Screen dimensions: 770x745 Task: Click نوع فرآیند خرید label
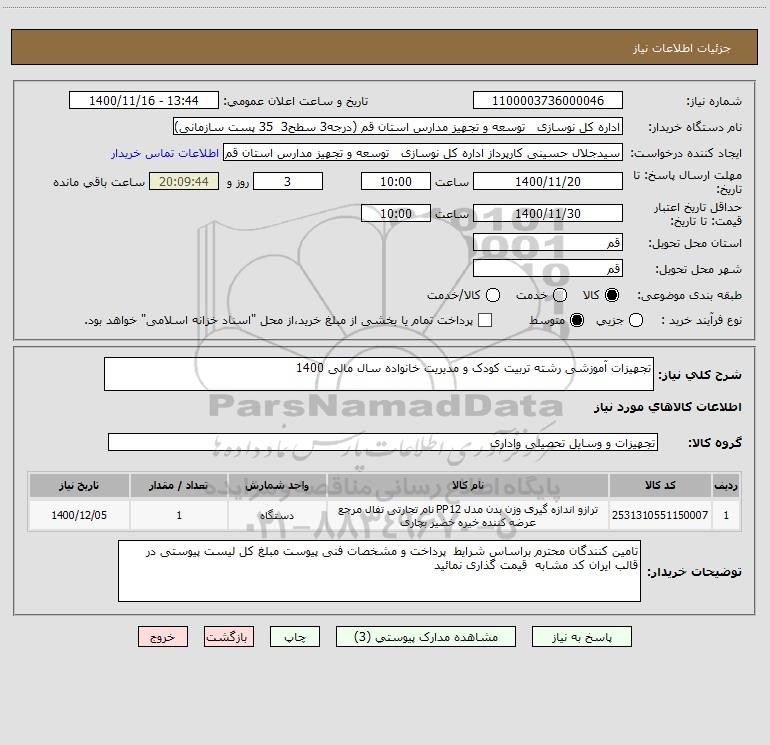701,321
